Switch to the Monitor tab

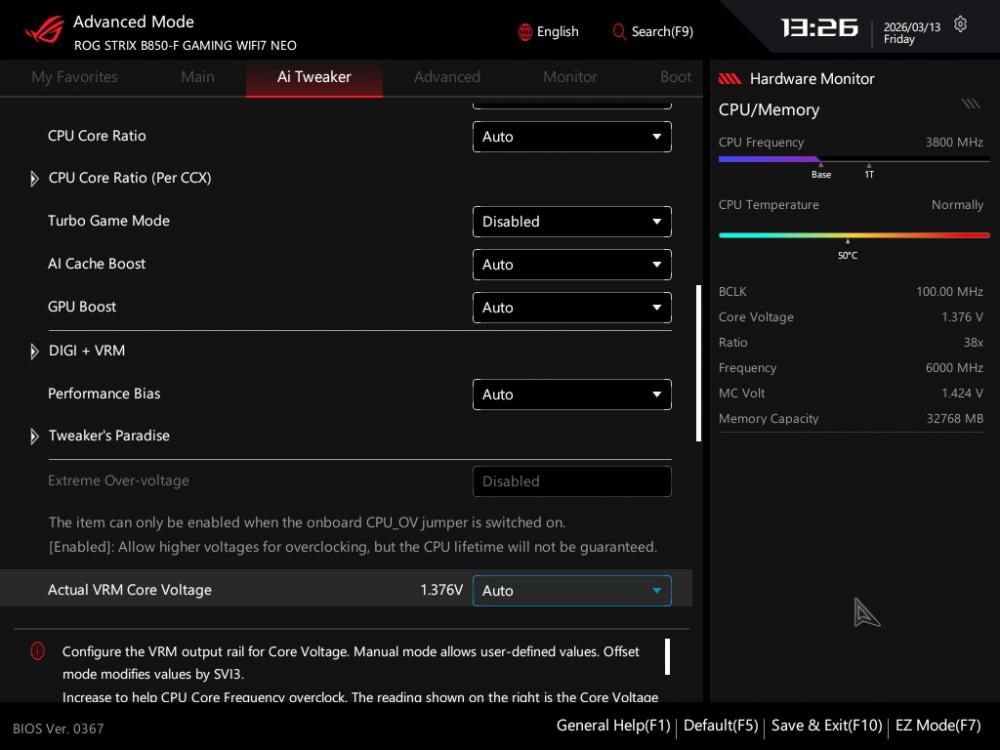[x=570, y=77]
